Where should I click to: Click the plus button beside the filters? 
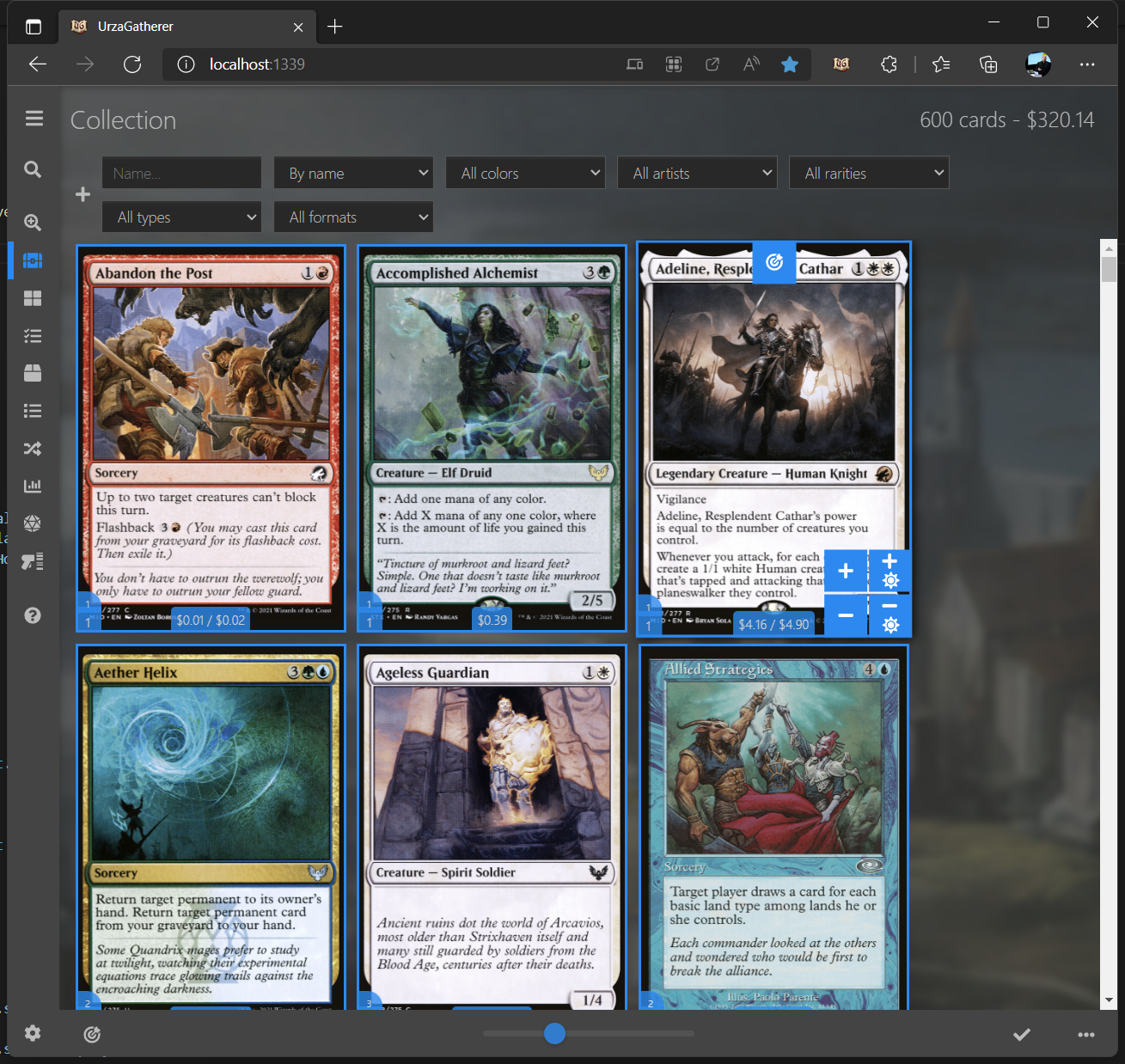click(83, 195)
